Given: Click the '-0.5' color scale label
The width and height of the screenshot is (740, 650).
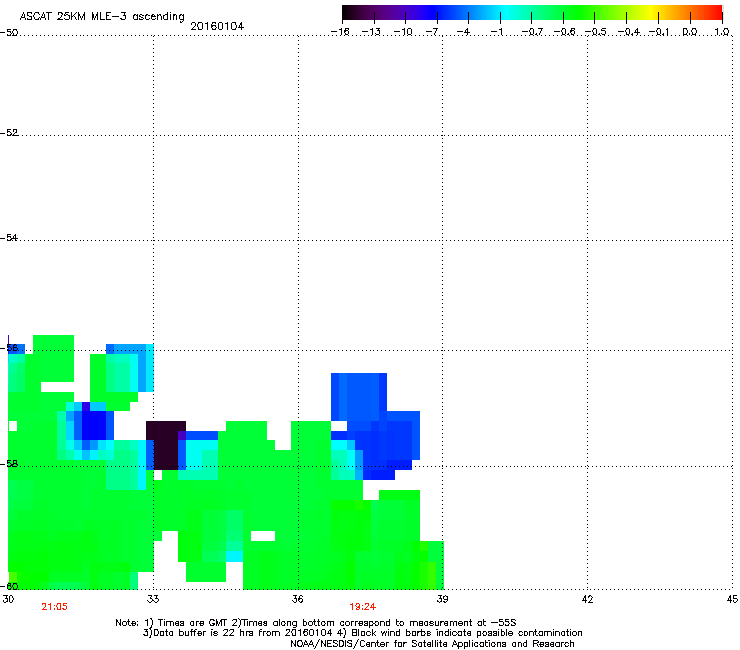Looking at the screenshot, I should tap(596, 32).
